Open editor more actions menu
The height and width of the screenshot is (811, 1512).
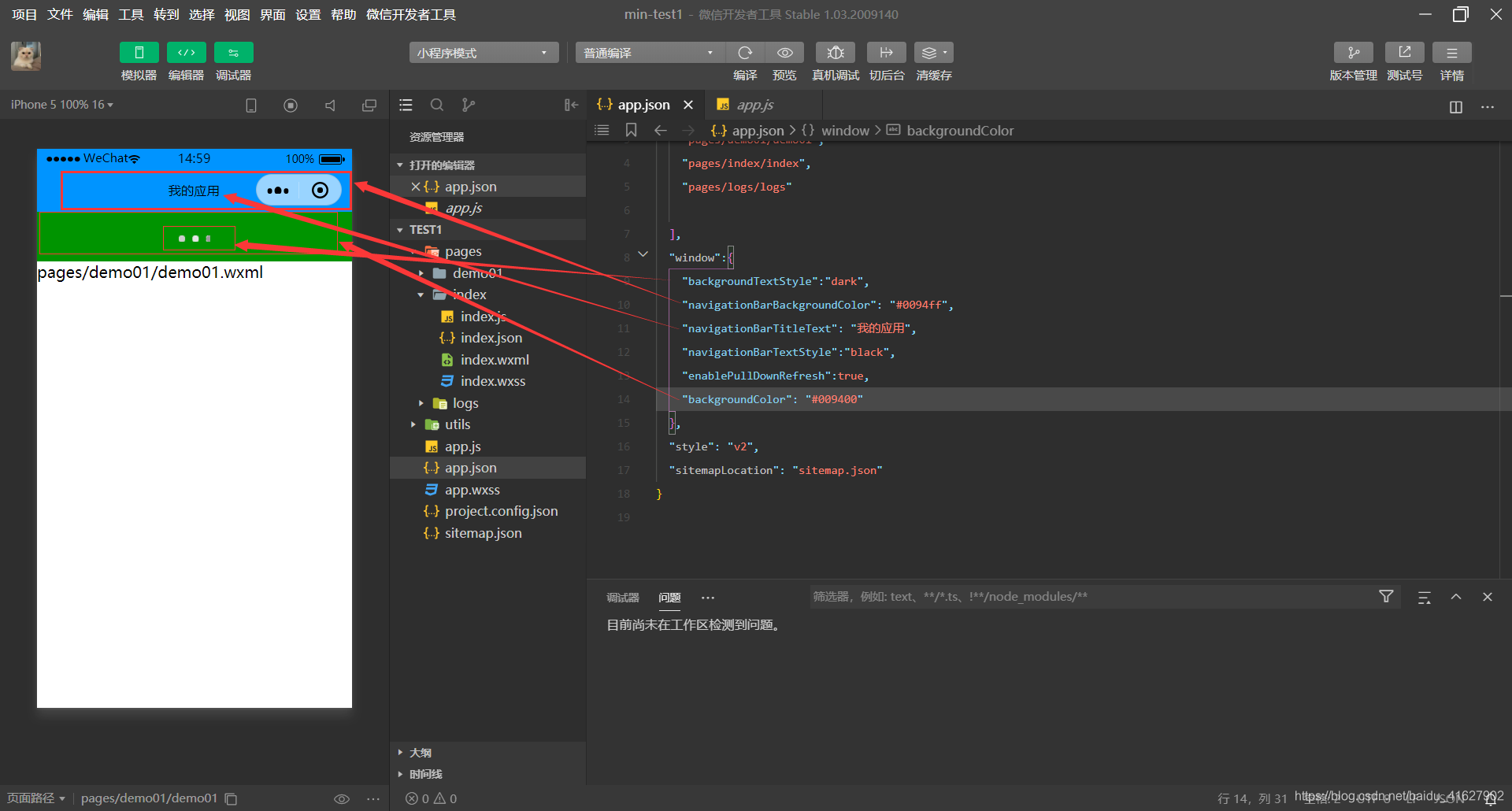point(1488,107)
